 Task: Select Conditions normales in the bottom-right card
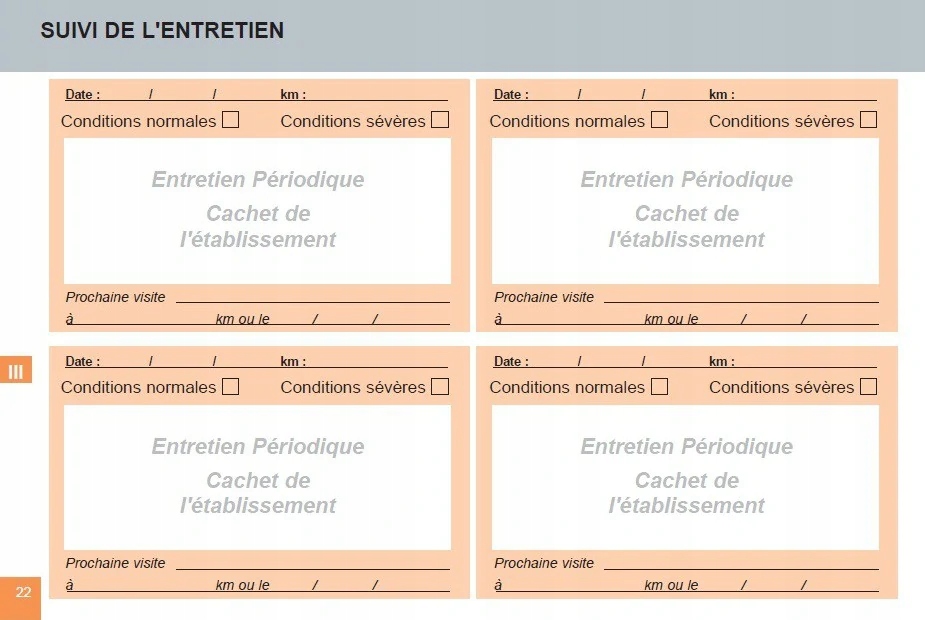pos(659,386)
